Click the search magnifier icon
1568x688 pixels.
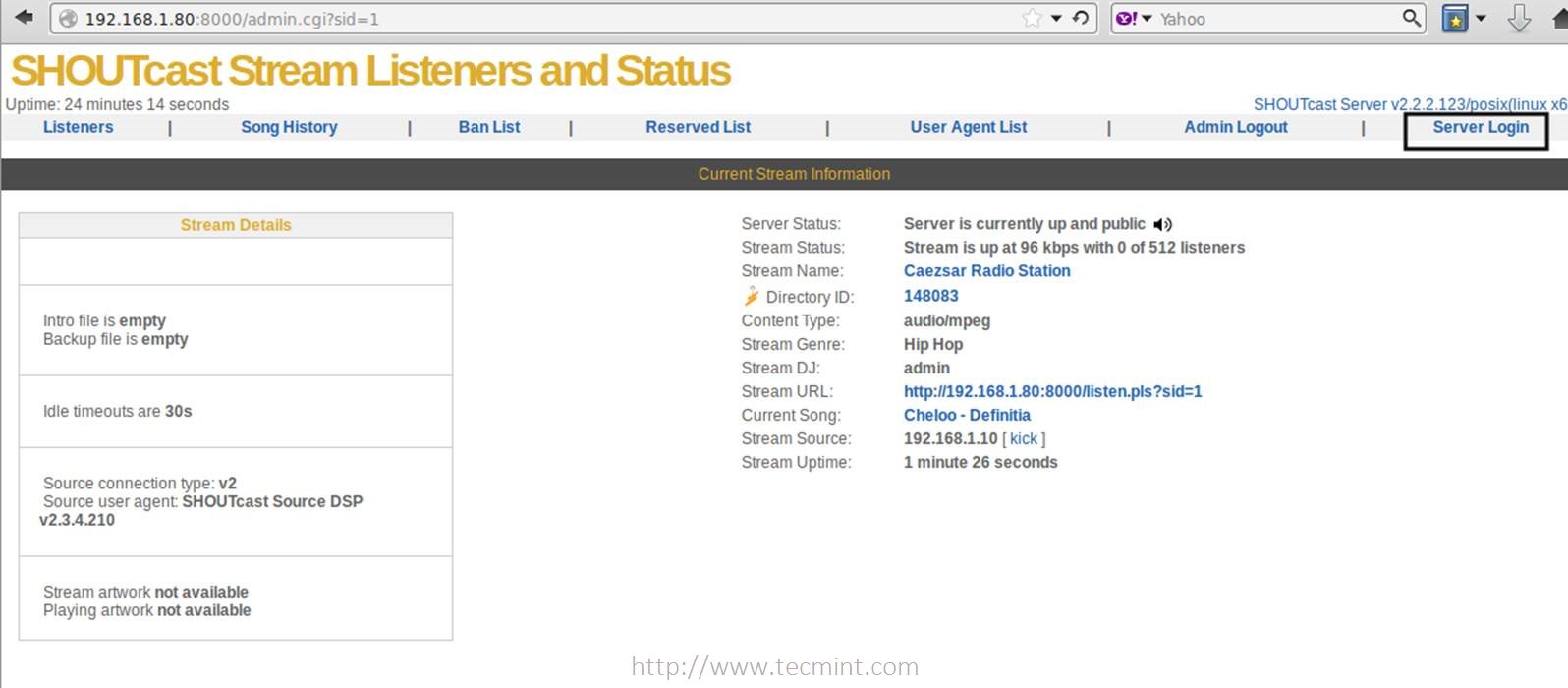pos(1411,18)
